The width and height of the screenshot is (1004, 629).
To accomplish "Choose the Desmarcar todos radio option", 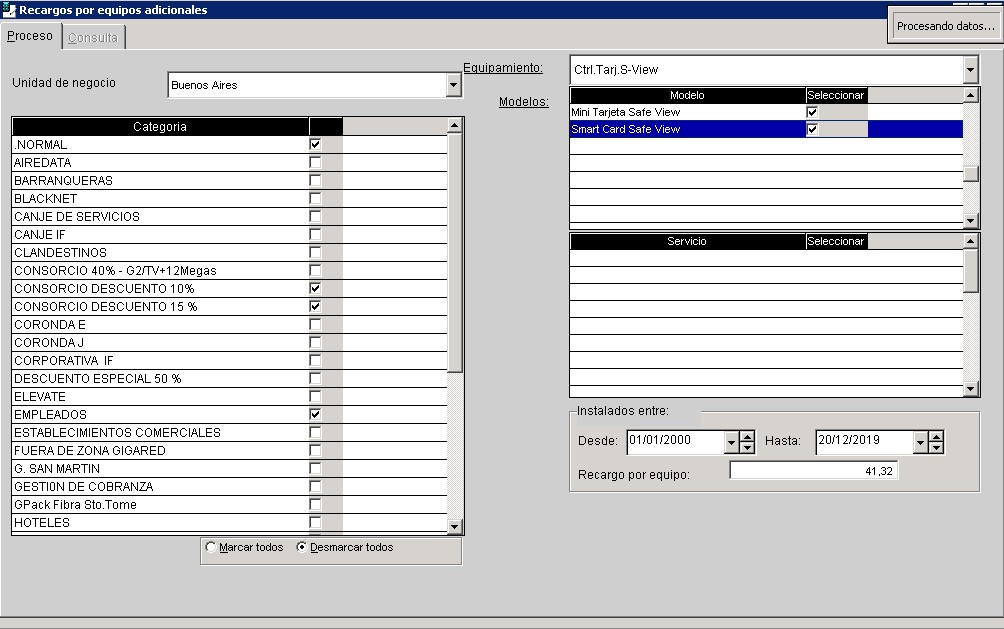I will pyautogui.click(x=302, y=548).
